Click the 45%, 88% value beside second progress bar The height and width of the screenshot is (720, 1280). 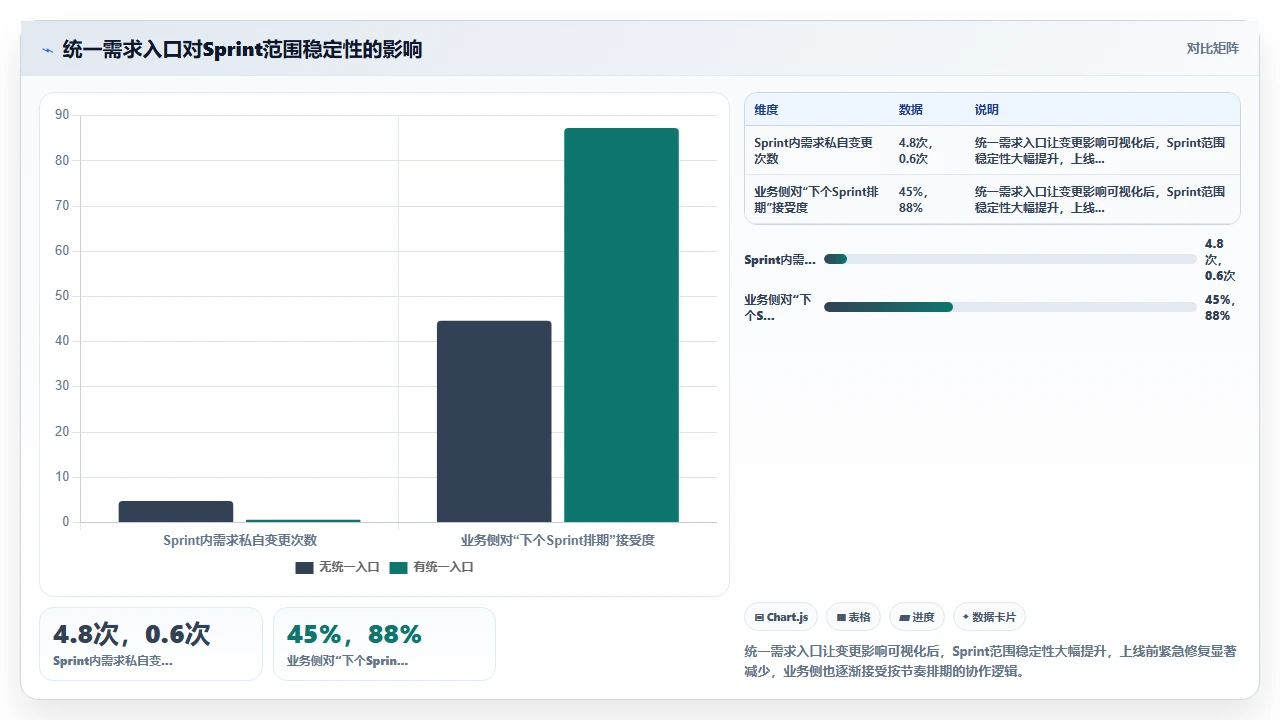1219,308
